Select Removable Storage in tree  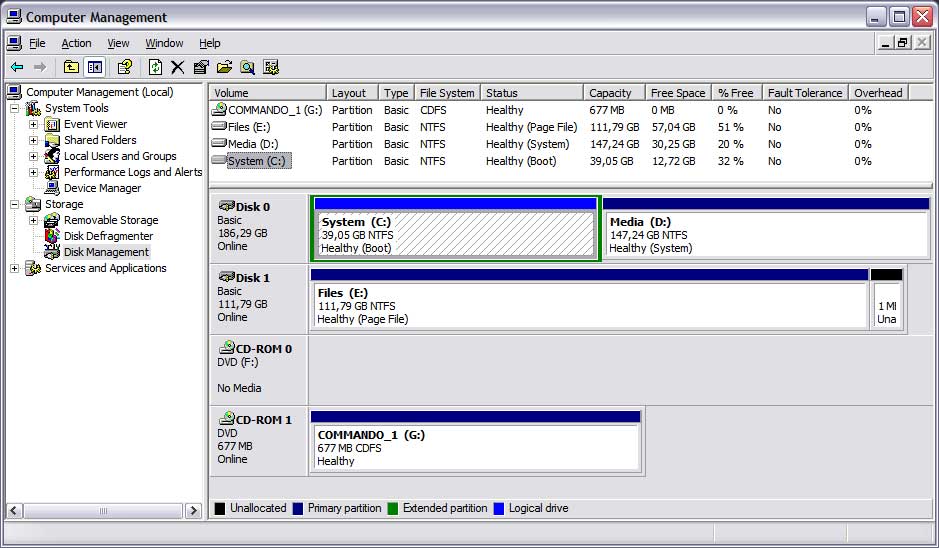(x=111, y=220)
